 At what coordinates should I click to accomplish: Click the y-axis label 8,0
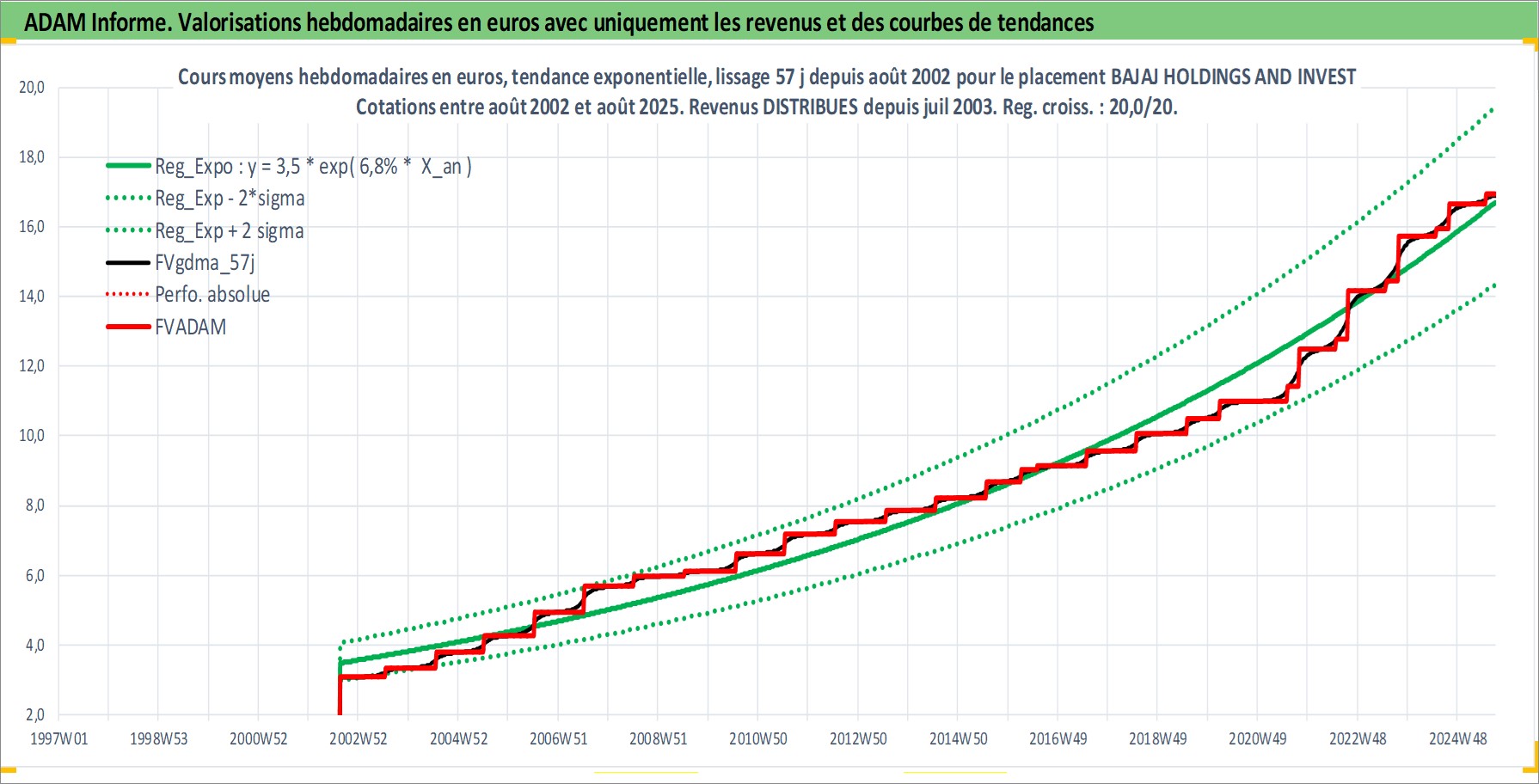35,505
